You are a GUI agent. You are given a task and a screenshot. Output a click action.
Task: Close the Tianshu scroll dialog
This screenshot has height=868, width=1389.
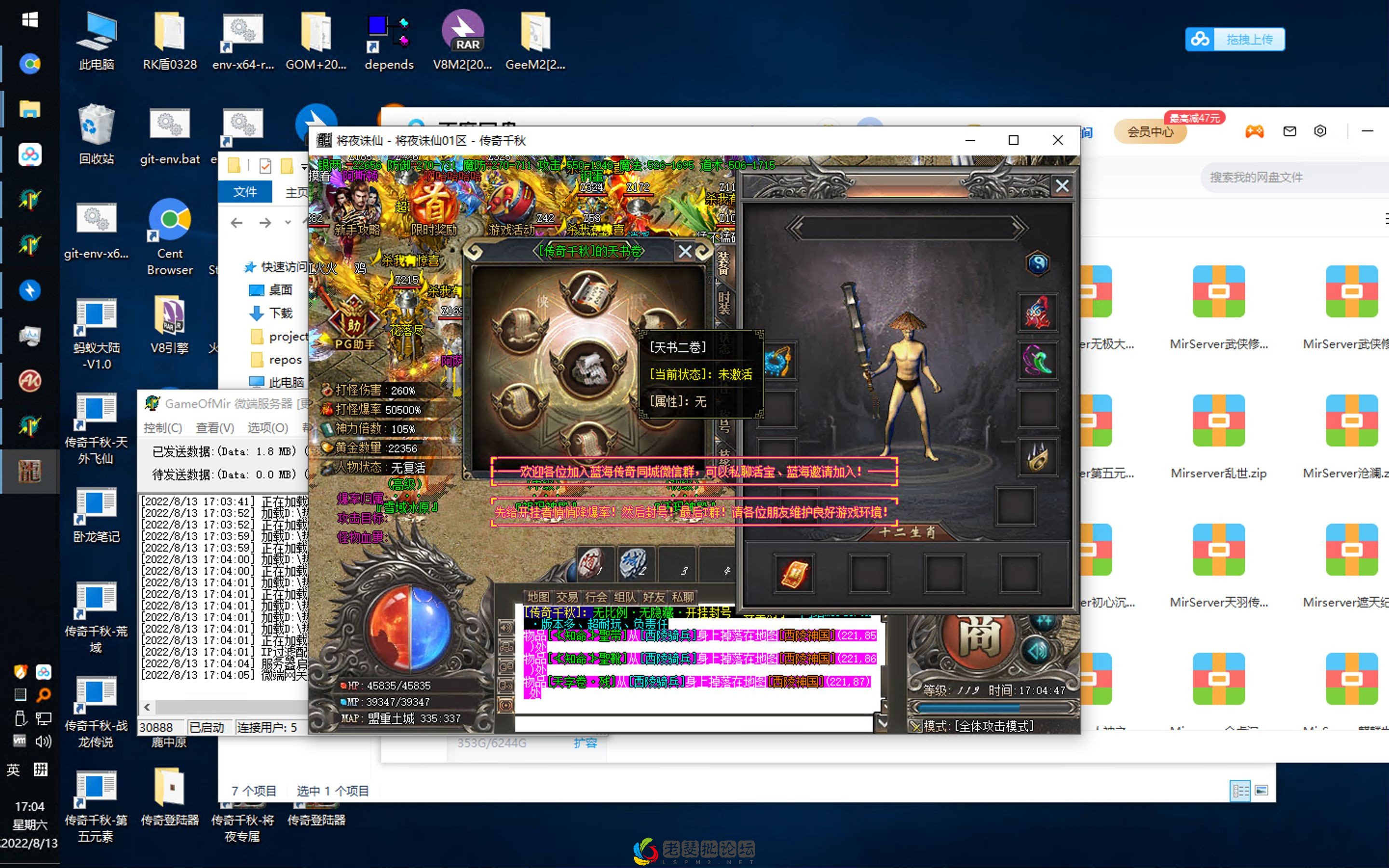[x=685, y=251]
